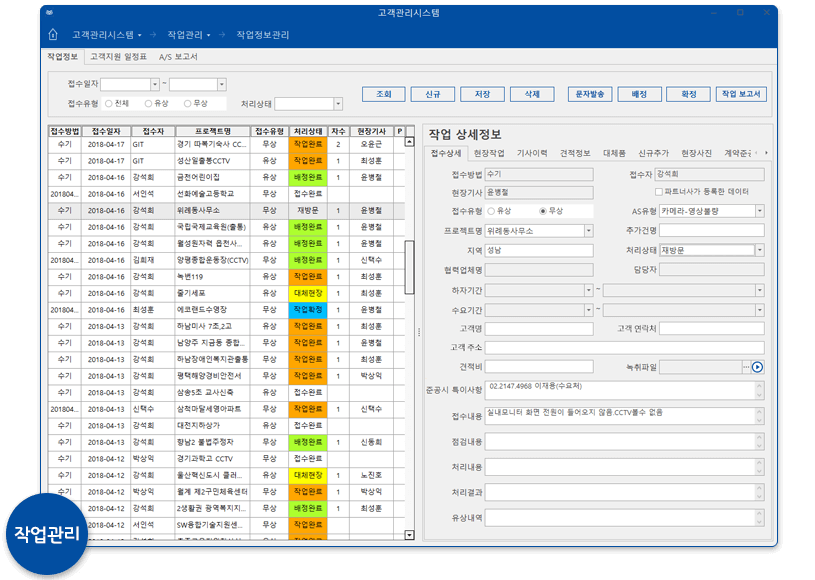Click the 삭제 delete button
The image size is (815, 580).
(532, 94)
